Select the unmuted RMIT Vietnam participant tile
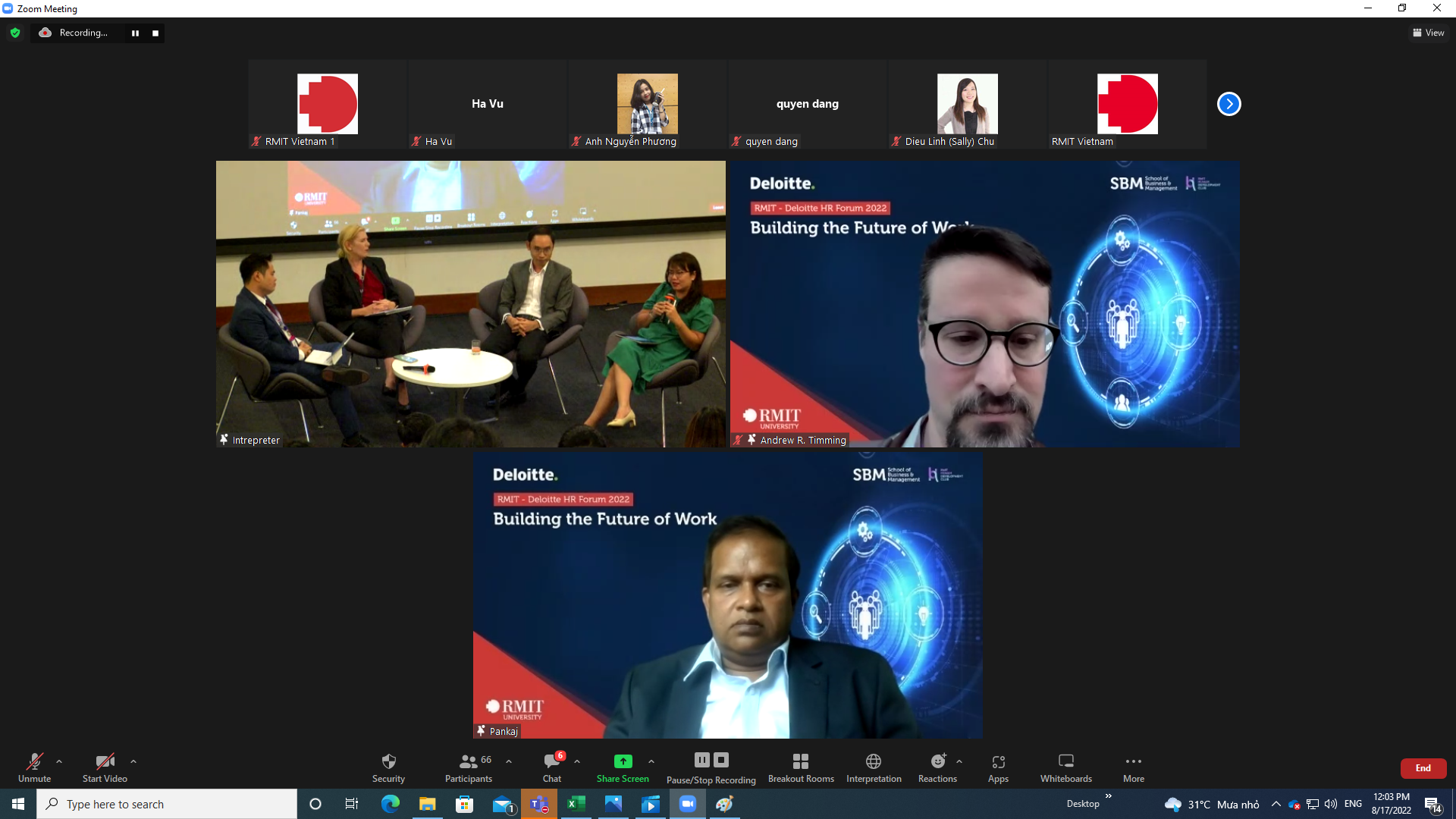 (x=1128, y=104)
